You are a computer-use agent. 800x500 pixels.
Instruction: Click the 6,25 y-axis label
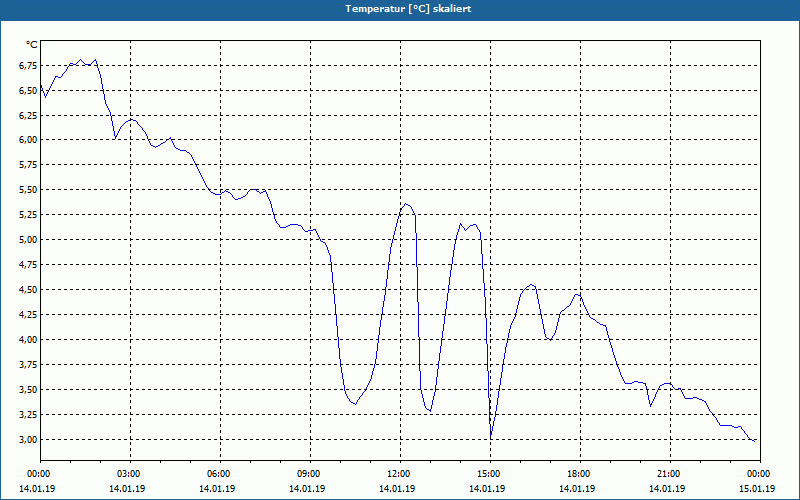[x=28, y=115]
